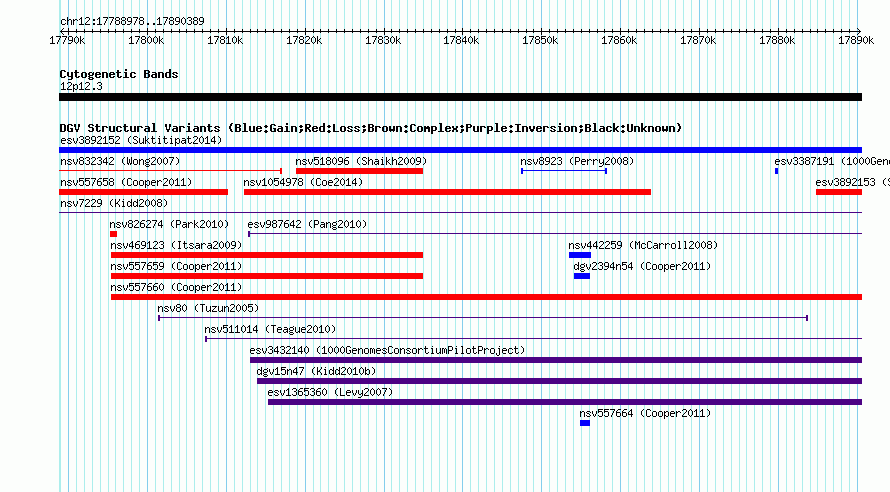Click the chr12:17788978..17890389 coordinates
Image resolution: width=890 pixels, height=492 pixels.
[132, 21]
